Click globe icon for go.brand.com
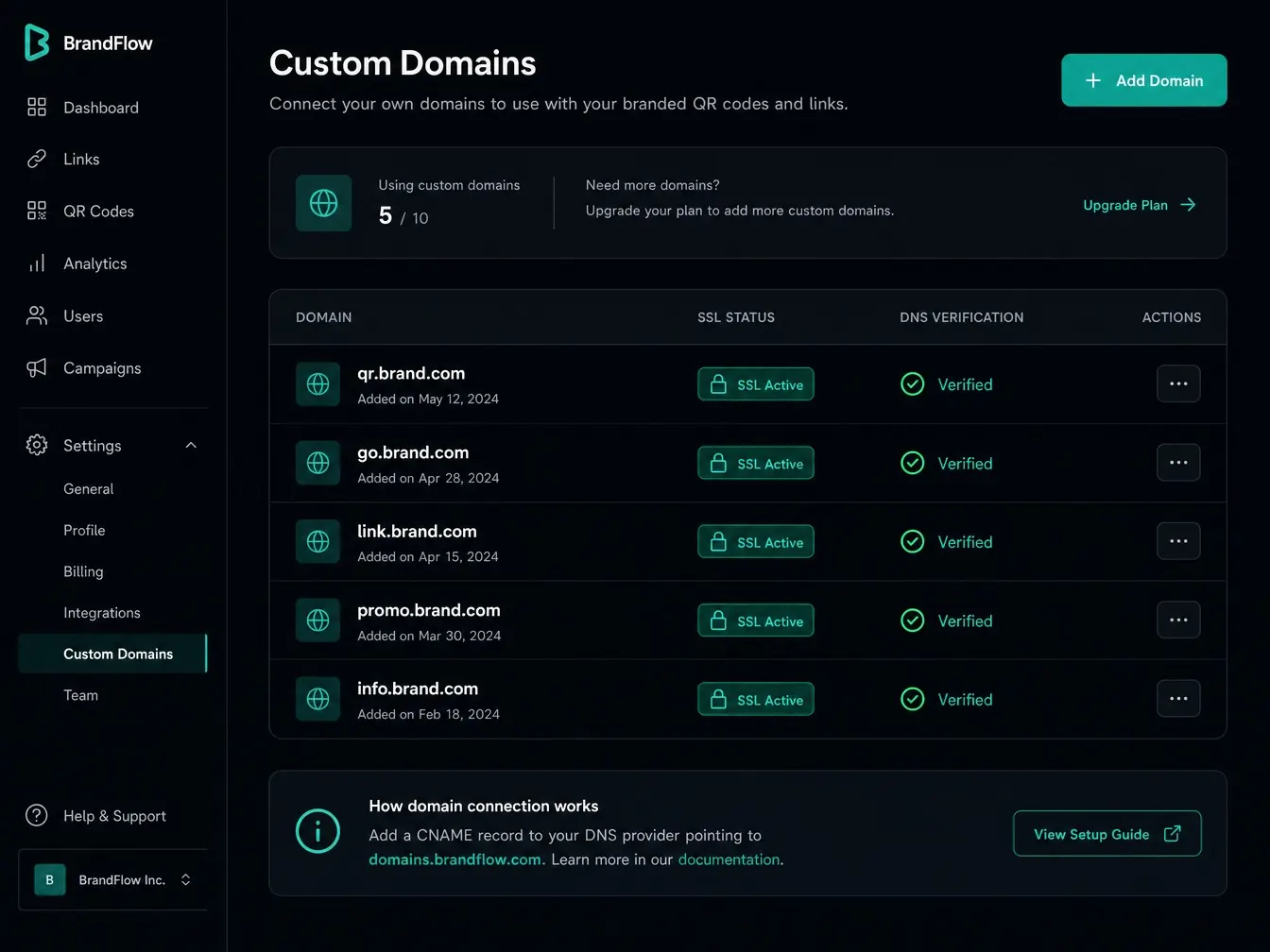The image size is (1270, 952). tap(318, 463)
